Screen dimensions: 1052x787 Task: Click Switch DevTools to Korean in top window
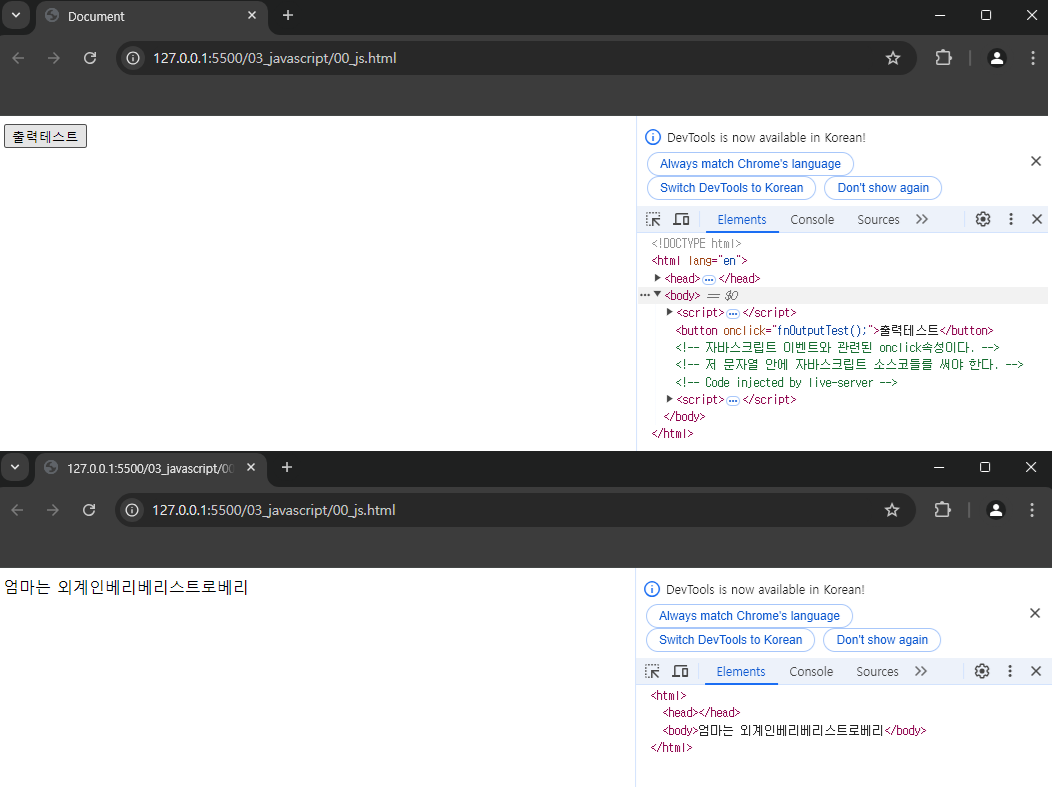(x=731, y=188)
